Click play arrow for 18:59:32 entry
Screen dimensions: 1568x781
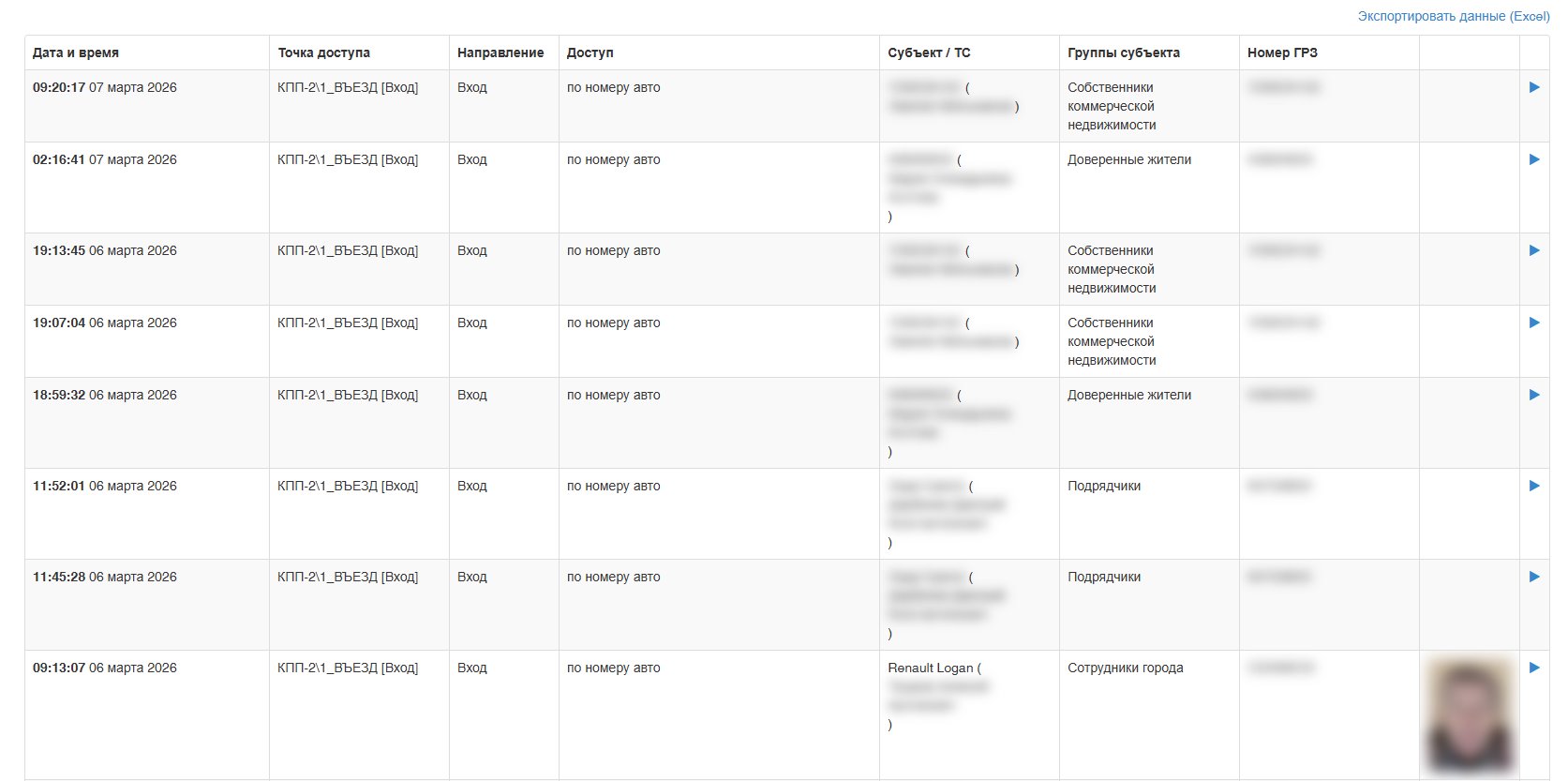pos(1533,395)
